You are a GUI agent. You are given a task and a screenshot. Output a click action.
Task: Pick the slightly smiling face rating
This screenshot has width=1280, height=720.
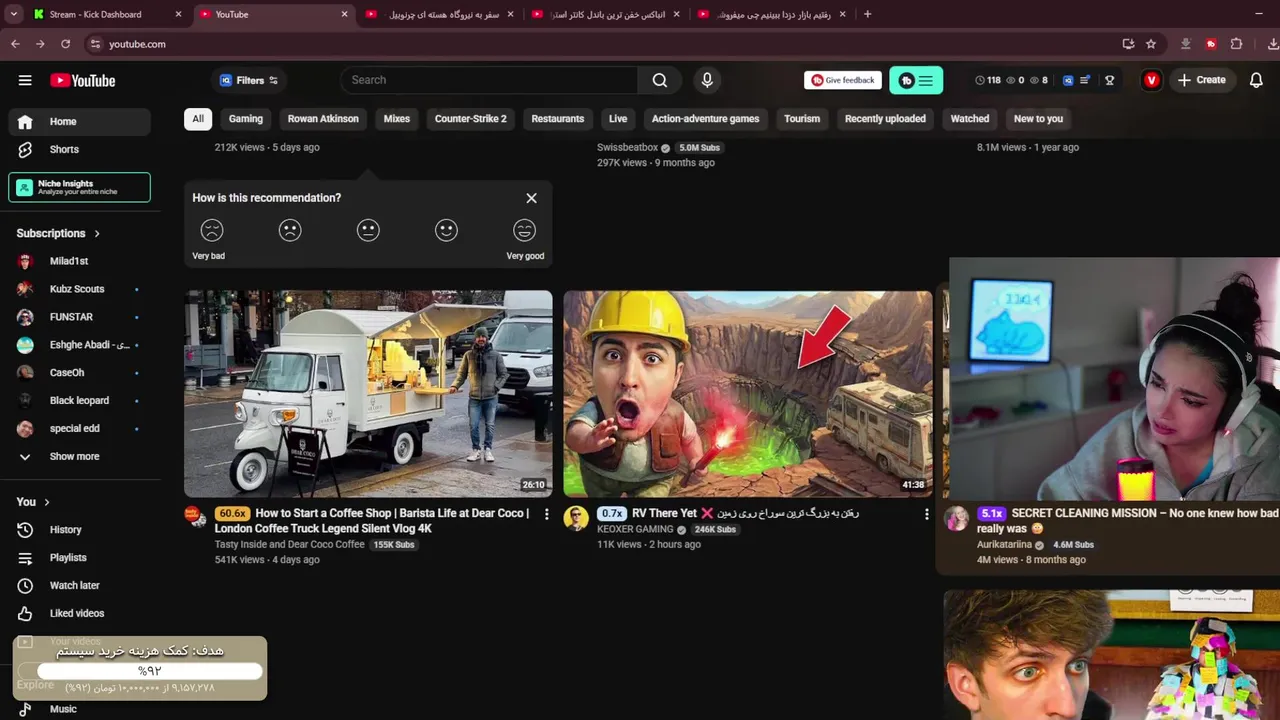446,230
